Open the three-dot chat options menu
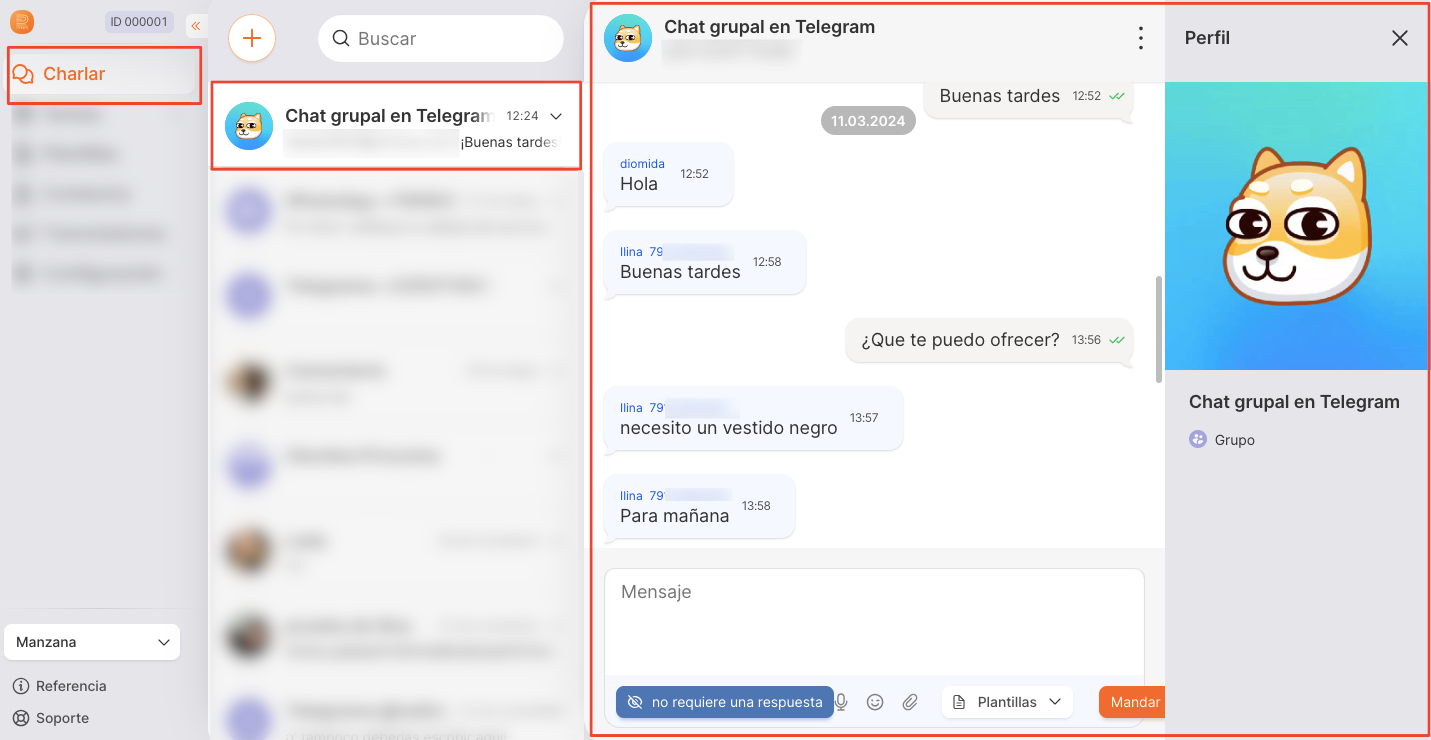 (1140, 38)
